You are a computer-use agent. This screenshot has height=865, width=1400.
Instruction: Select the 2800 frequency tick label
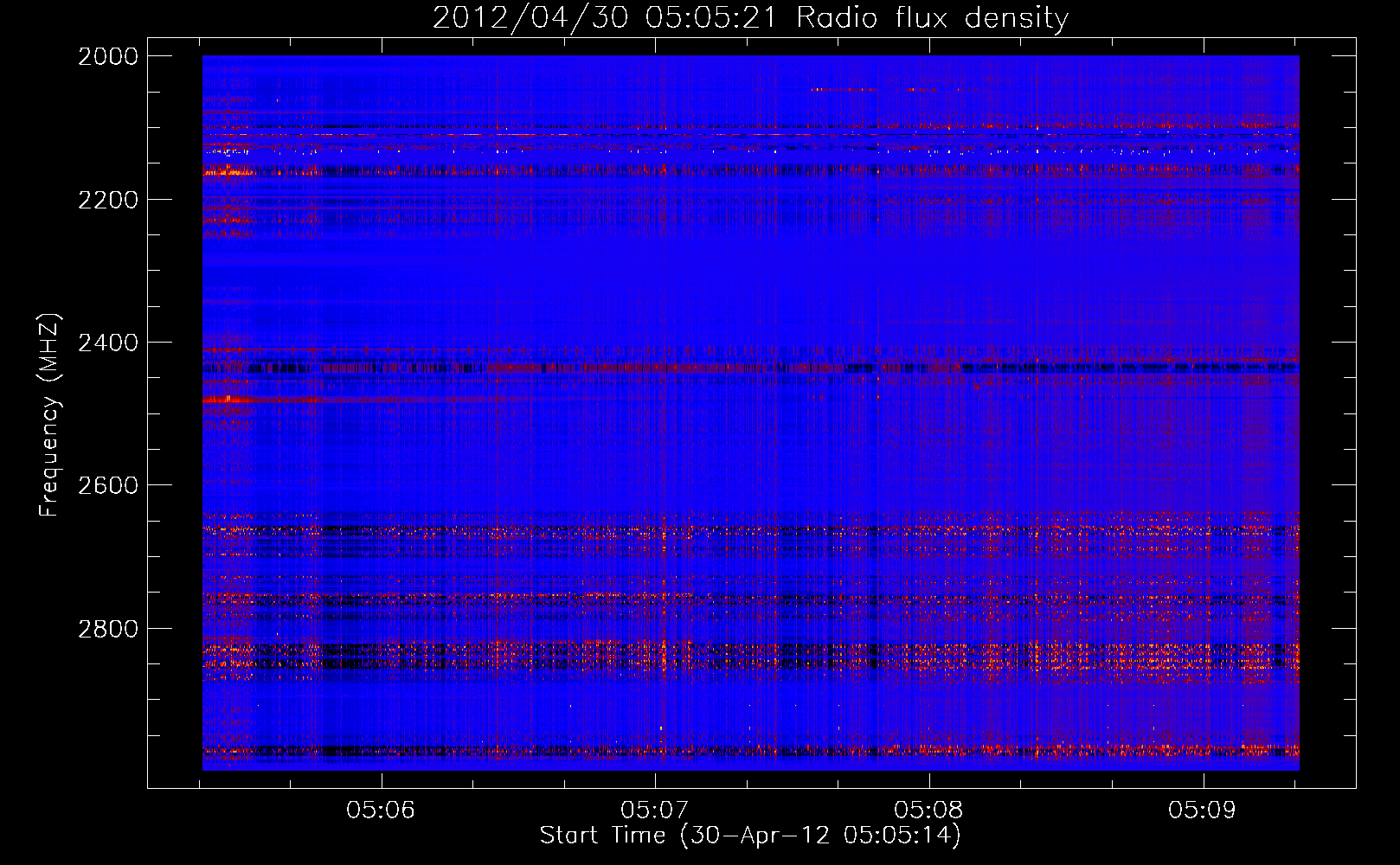coord(108,628)
